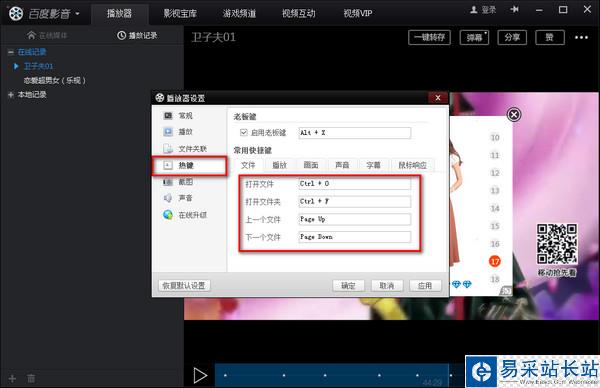Close the episode list overlay with X

514,114
